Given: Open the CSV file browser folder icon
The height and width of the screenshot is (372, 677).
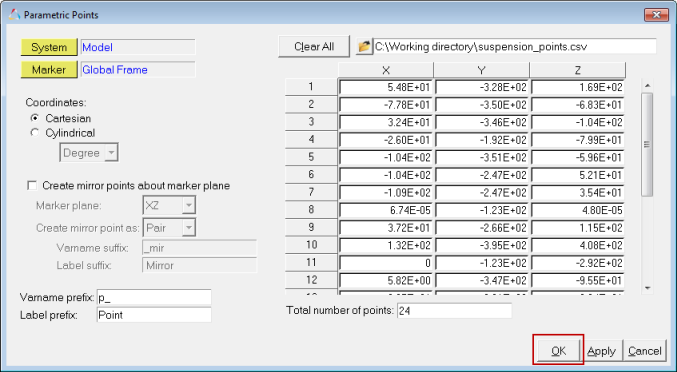Looking at the screenshot, I should point(364,47).
